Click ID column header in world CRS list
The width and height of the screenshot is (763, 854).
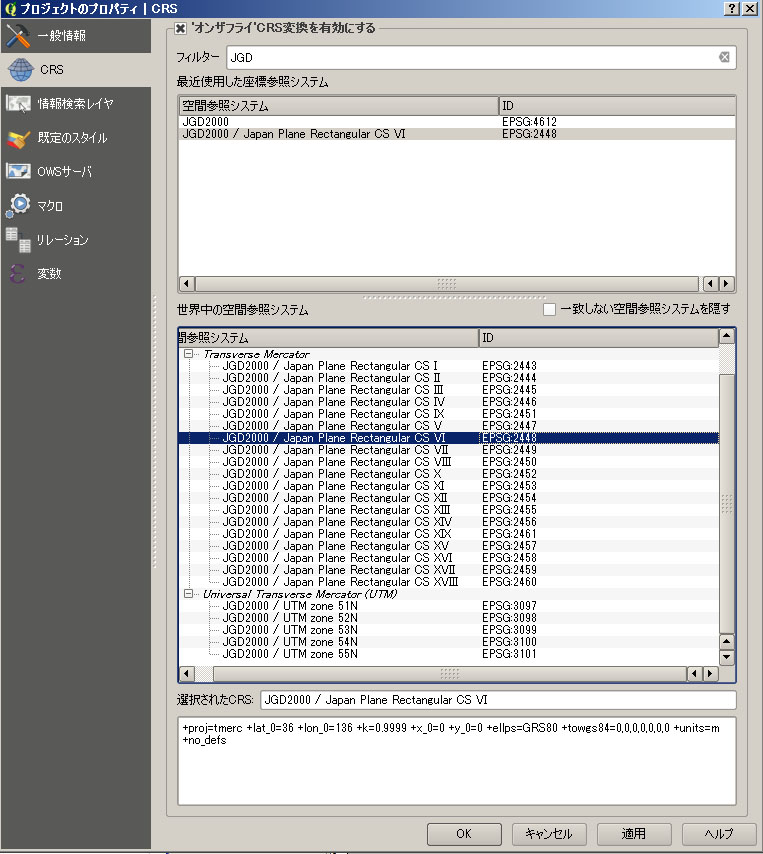(x=599, y=338)
